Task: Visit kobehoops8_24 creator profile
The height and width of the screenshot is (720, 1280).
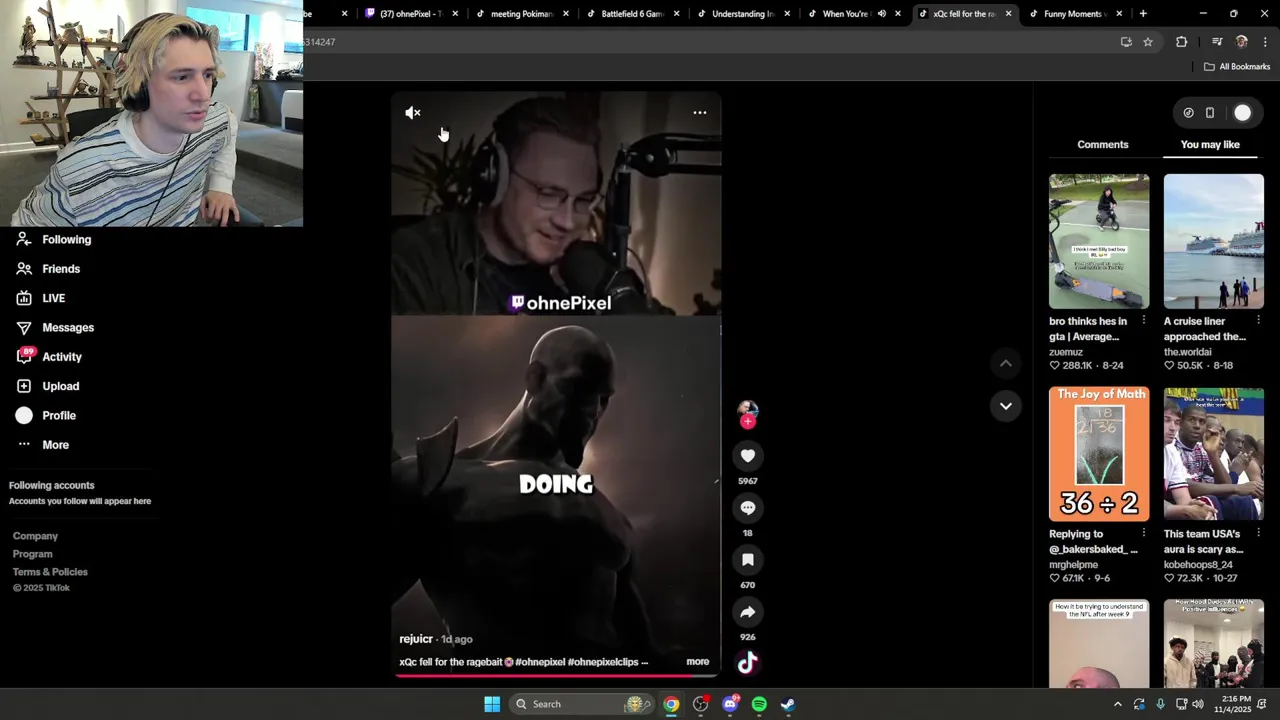Action: 1198,565
